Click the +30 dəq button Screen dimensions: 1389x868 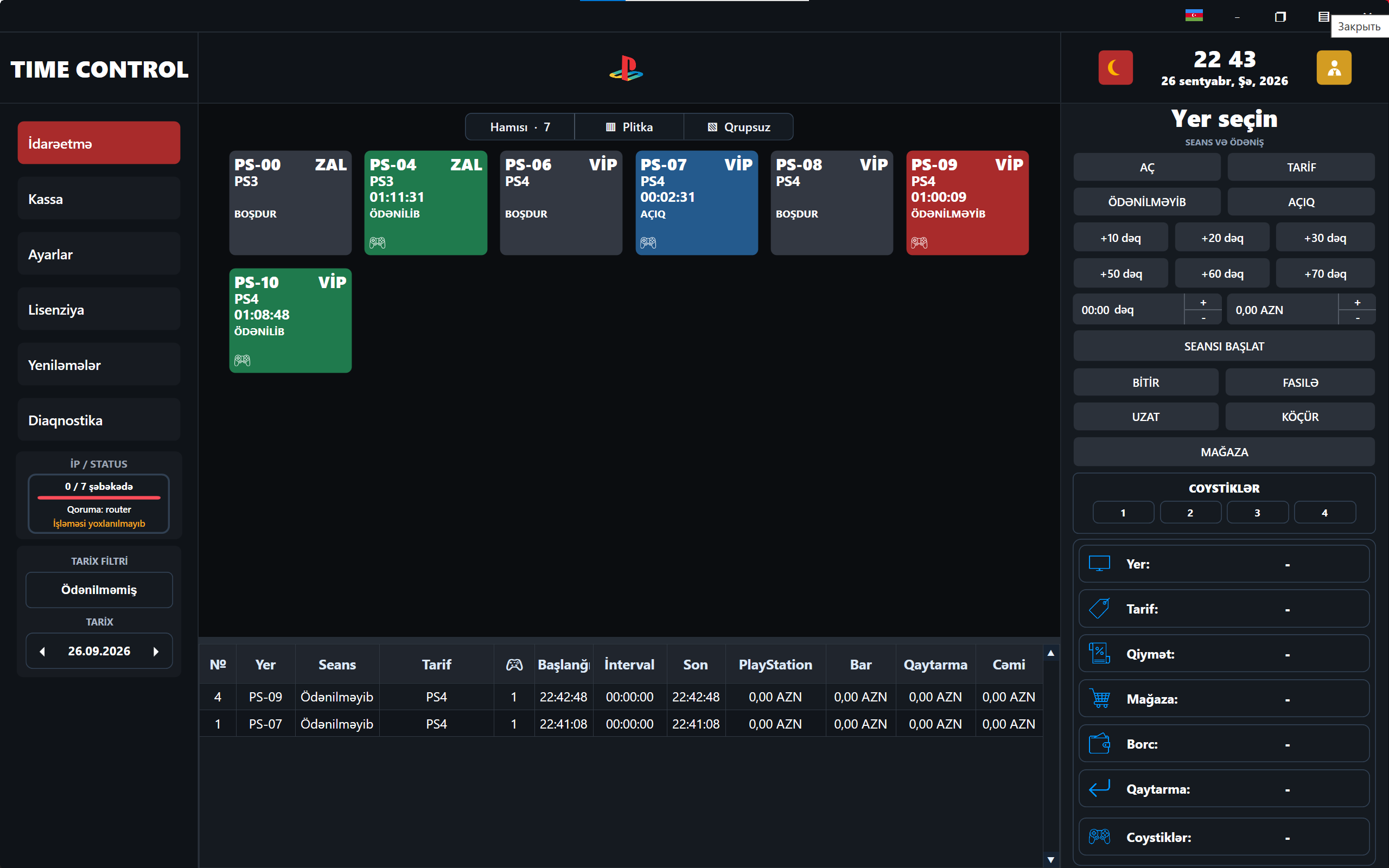pyautogui.click(x=1325, y=238)
